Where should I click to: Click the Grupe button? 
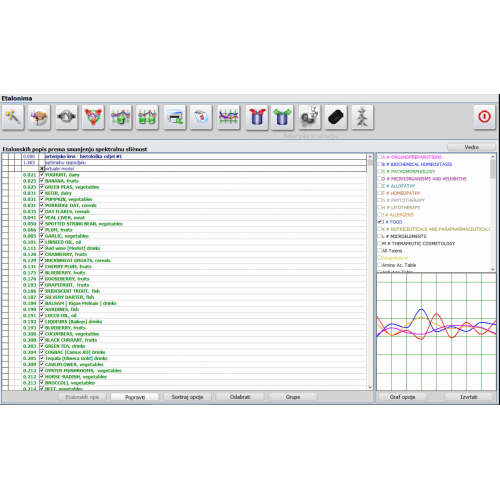pyautogui.click(x=293, y=397)
